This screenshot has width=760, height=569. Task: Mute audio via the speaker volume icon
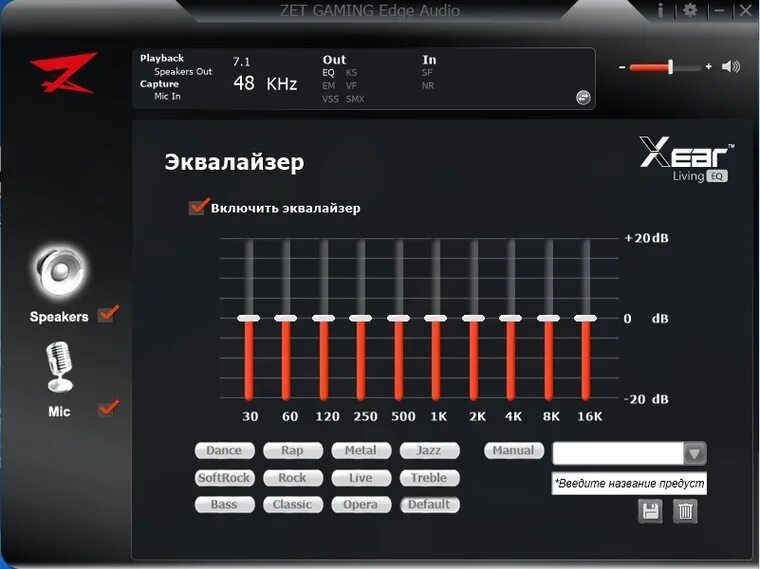click(x=731, y=66)
